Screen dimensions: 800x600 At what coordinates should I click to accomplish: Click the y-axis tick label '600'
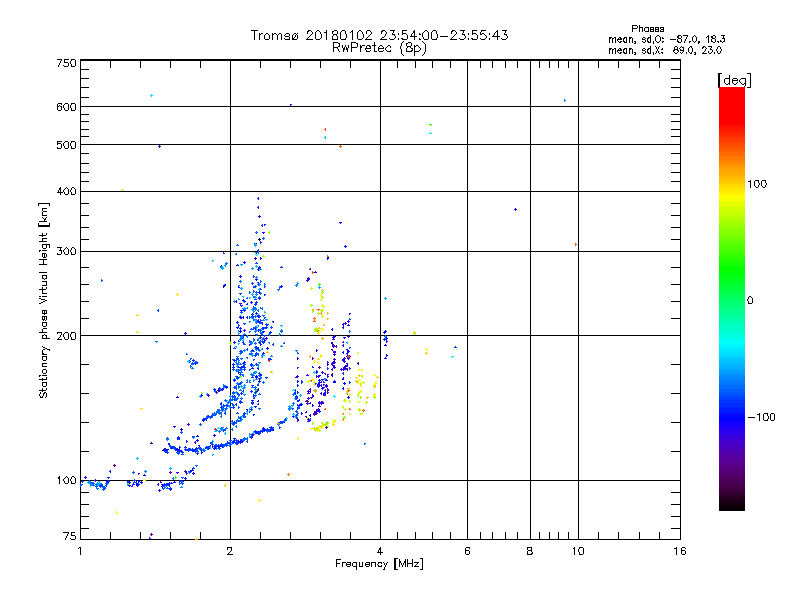click(66, 107)
